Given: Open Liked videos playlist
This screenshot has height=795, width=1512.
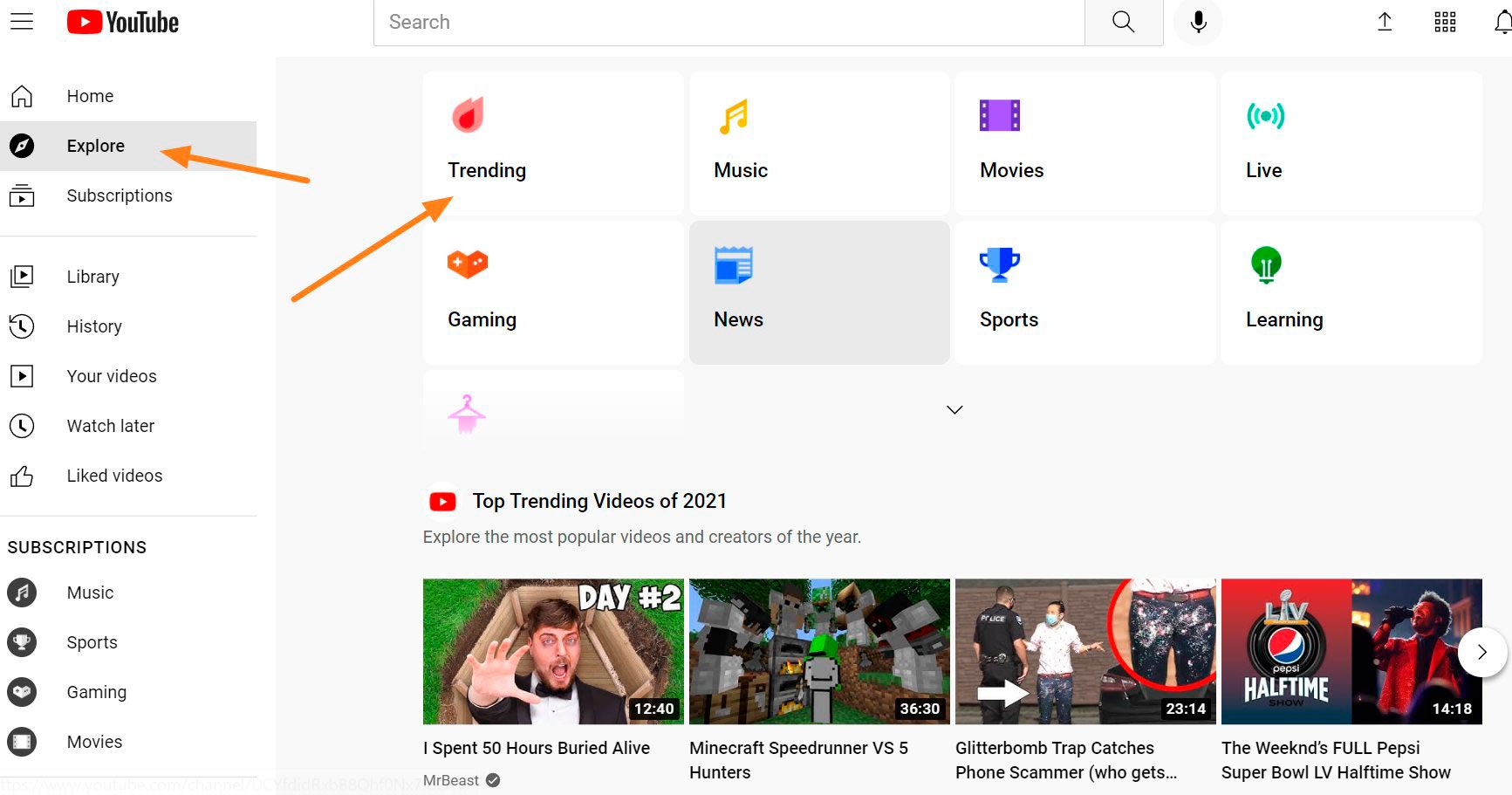Looking at the screenshot, I should 114,476.
